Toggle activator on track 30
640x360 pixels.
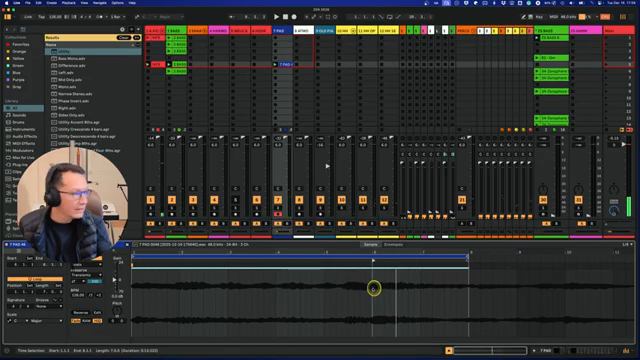tap(543, 200)
